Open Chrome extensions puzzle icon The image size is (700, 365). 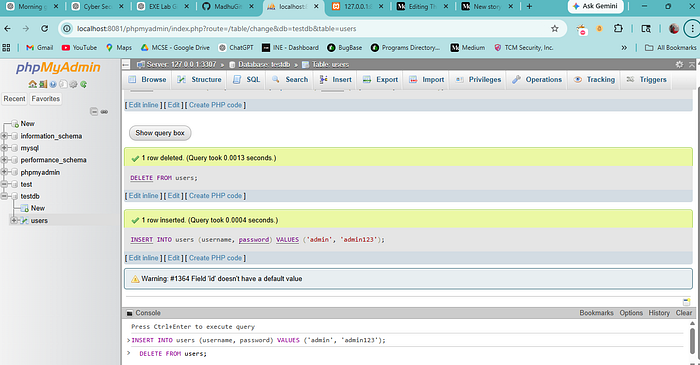618,29
